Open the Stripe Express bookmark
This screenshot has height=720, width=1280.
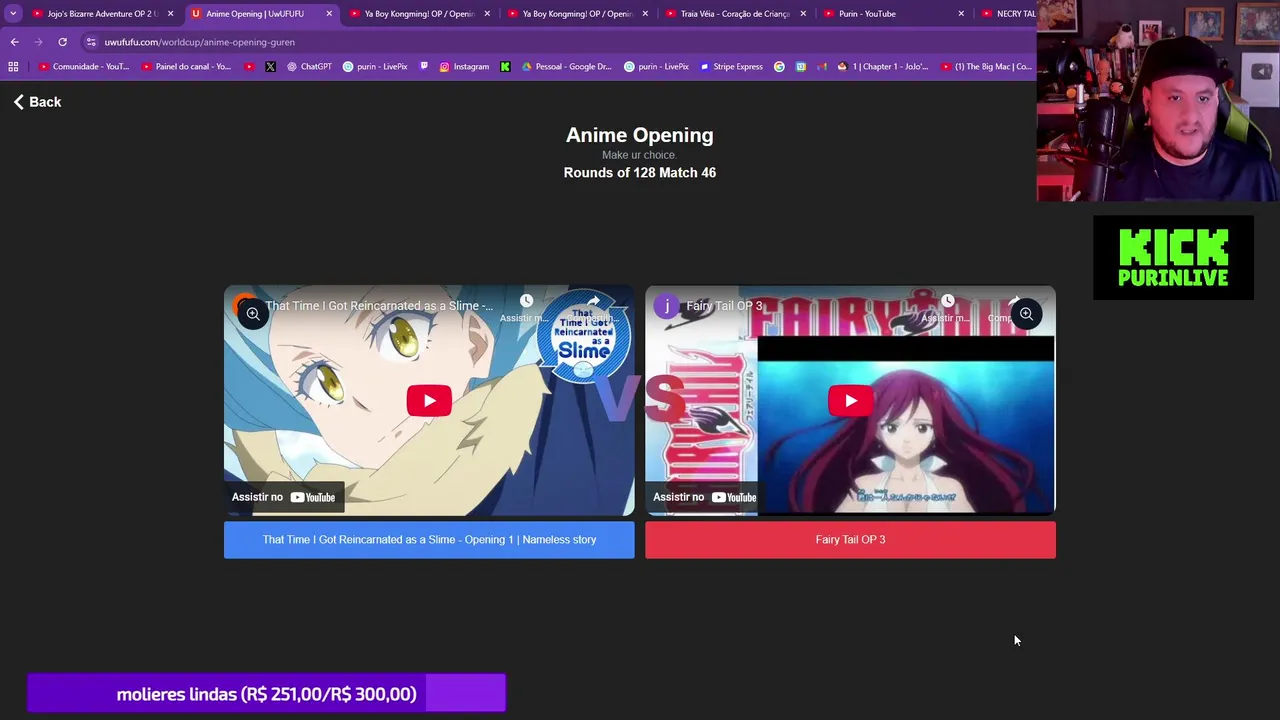[x=731, y=67]
